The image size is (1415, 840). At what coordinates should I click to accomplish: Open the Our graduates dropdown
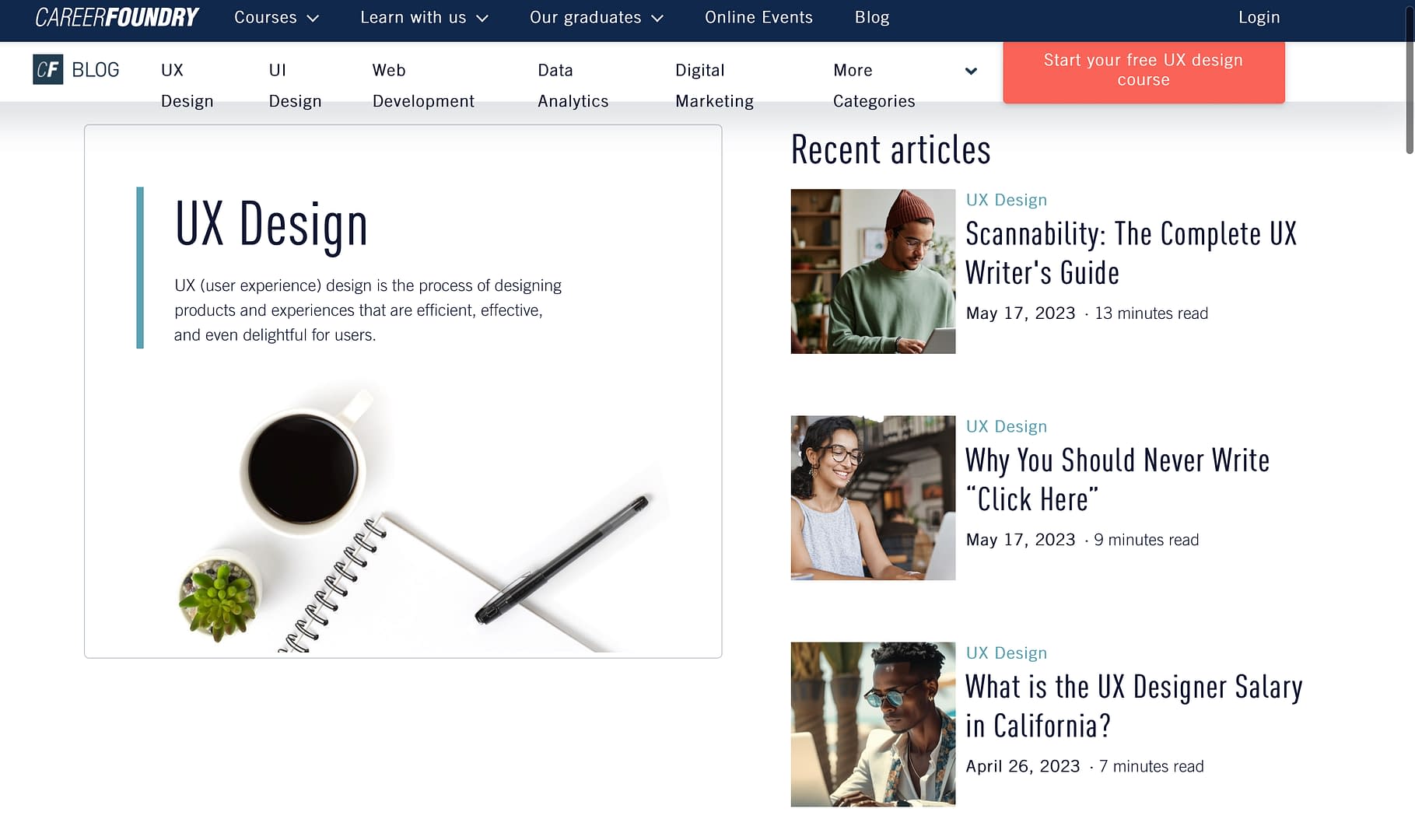(596, 16)
